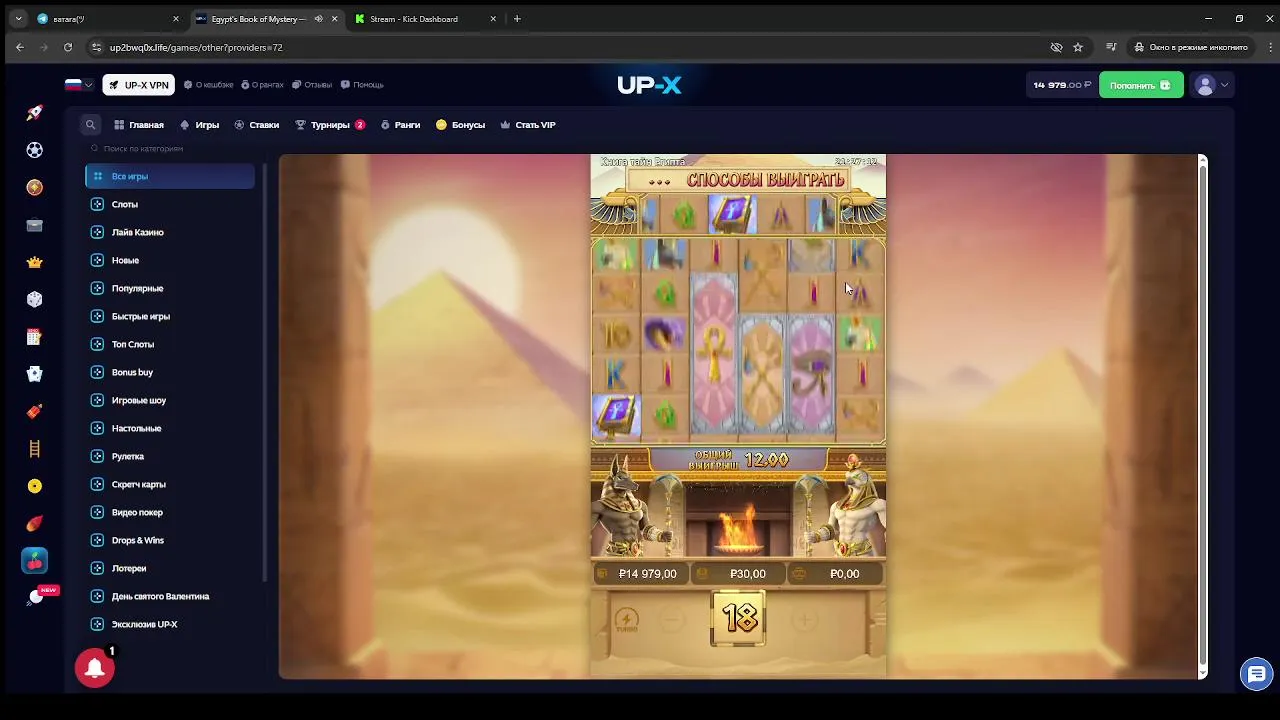Reload the page with browser refresh icon
1280x720 pixels.
68,47
